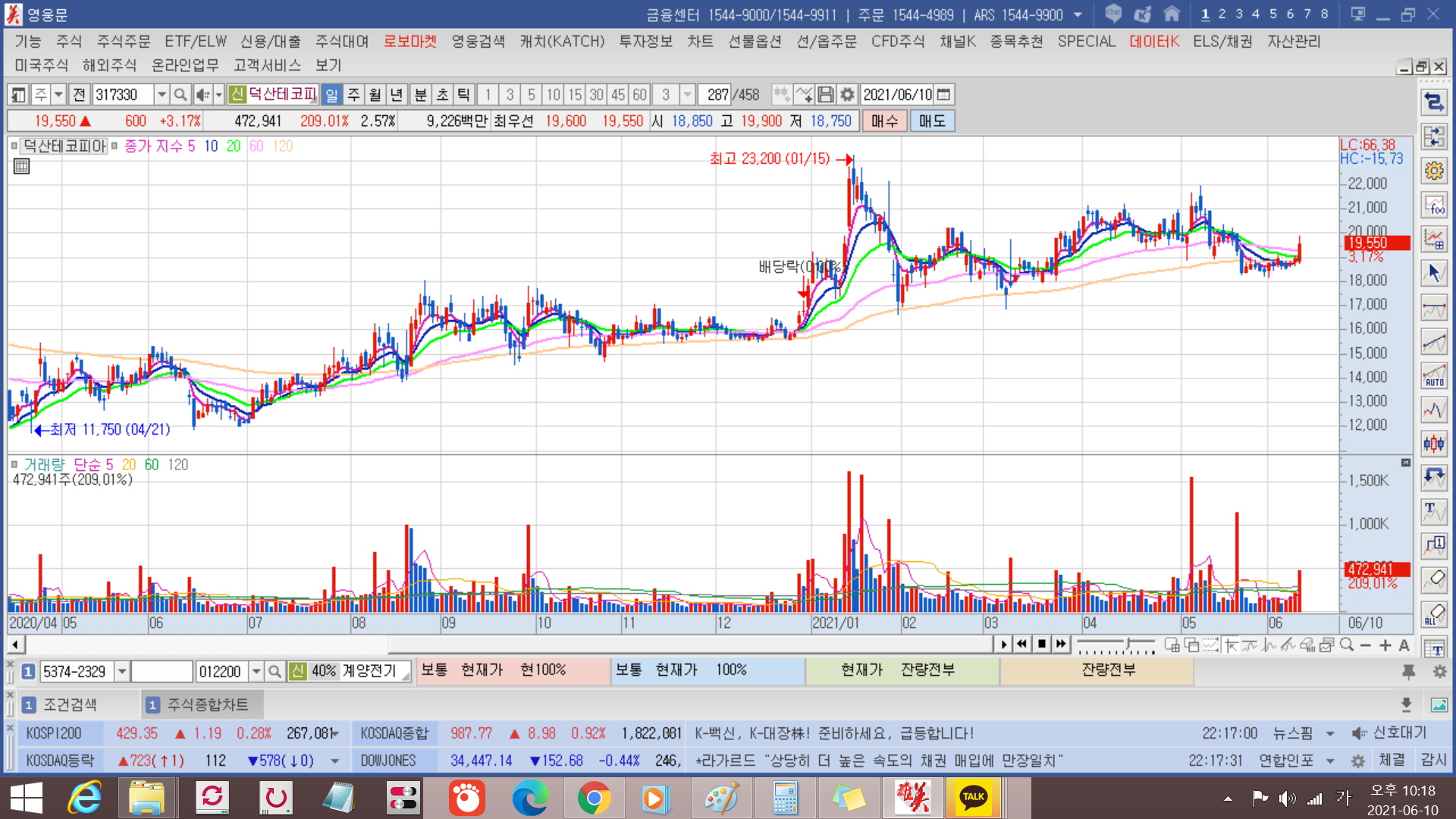The width and height of the screenshot is (1456, 819).
Task: Open the 로보마켓 menu
Action: coord(409,42)
